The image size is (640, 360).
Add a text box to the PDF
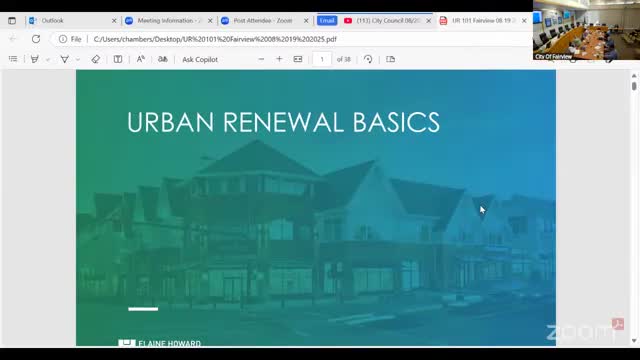pos(118,59)
